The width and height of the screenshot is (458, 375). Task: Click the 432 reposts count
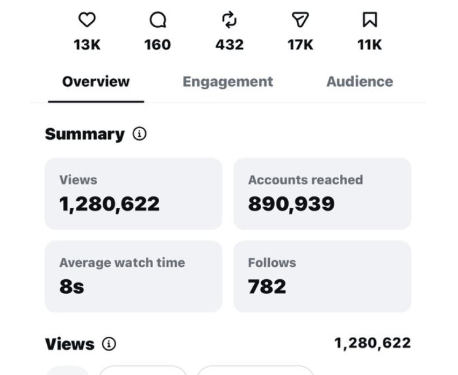tap(229, 45)
